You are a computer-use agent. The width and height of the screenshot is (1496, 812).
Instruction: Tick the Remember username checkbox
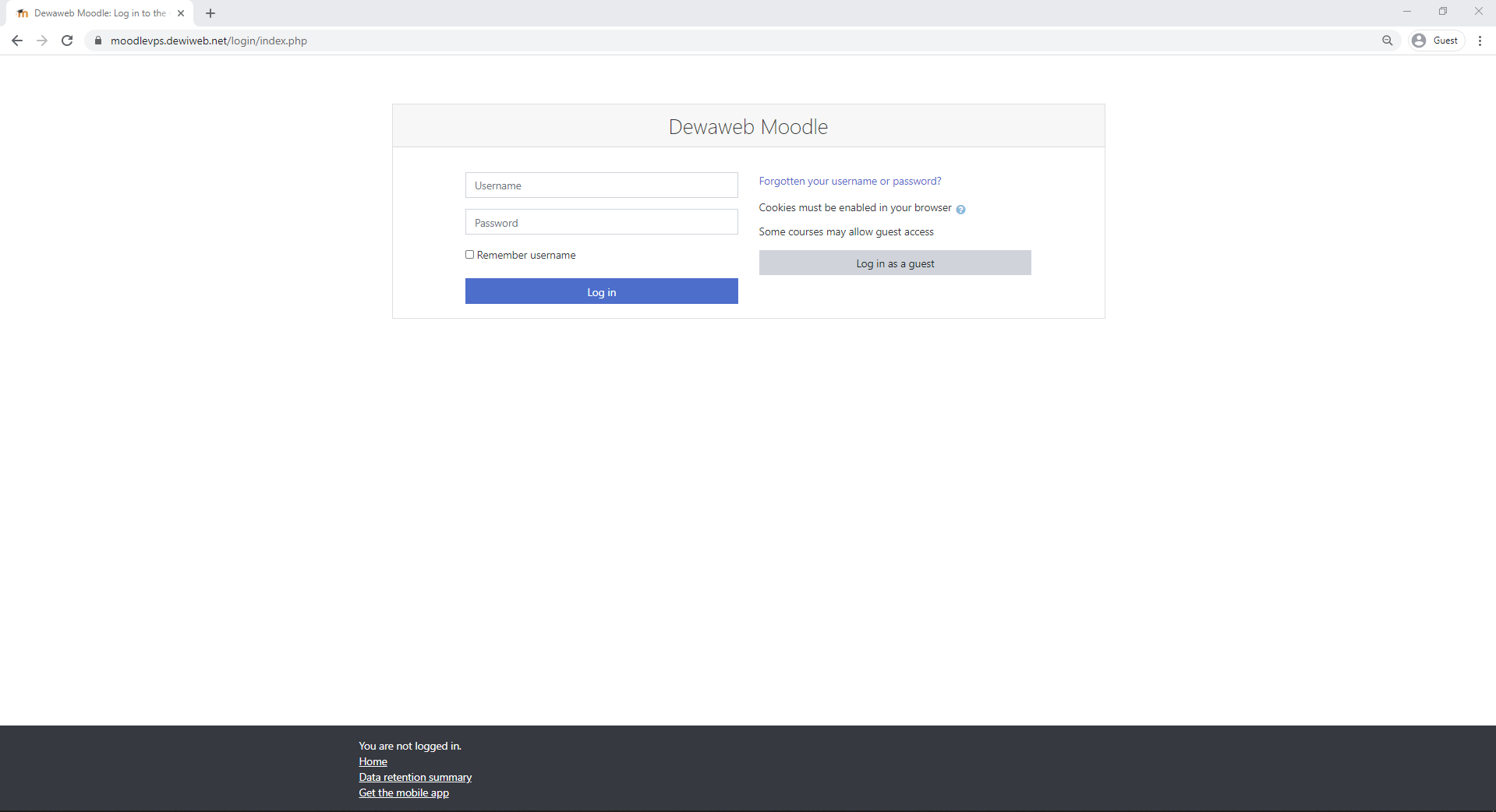coord(470,255)
